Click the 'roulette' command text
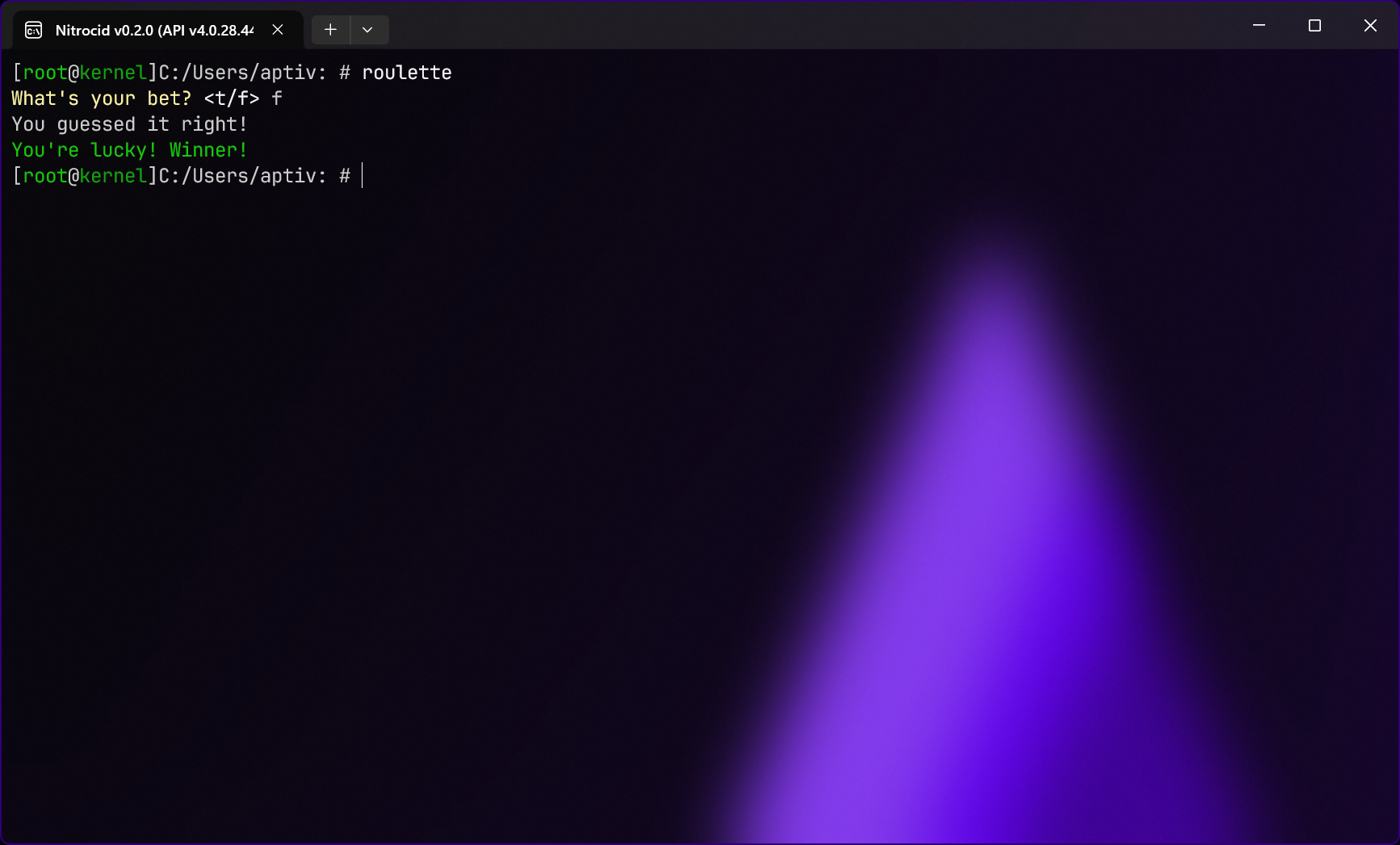The image size is (1400, 845). tap(407, 73)
